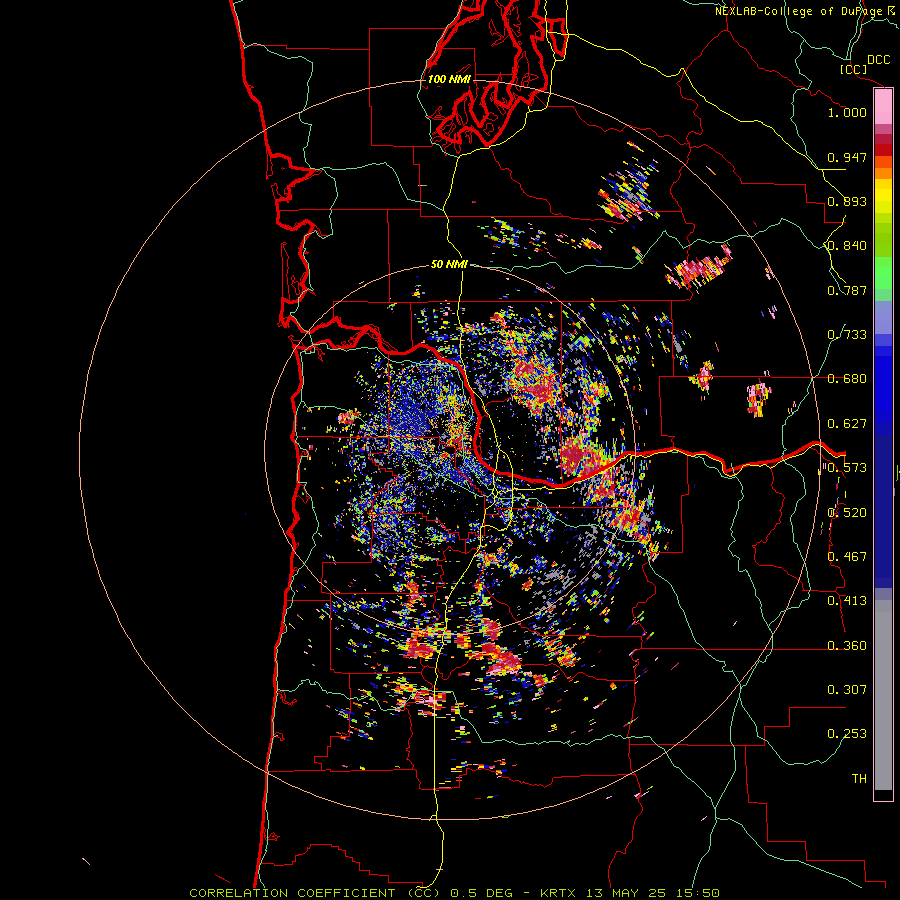This screenshot has width=900, height=900.
Task: Select the 0.840 legend value
Action: [847, 246]
